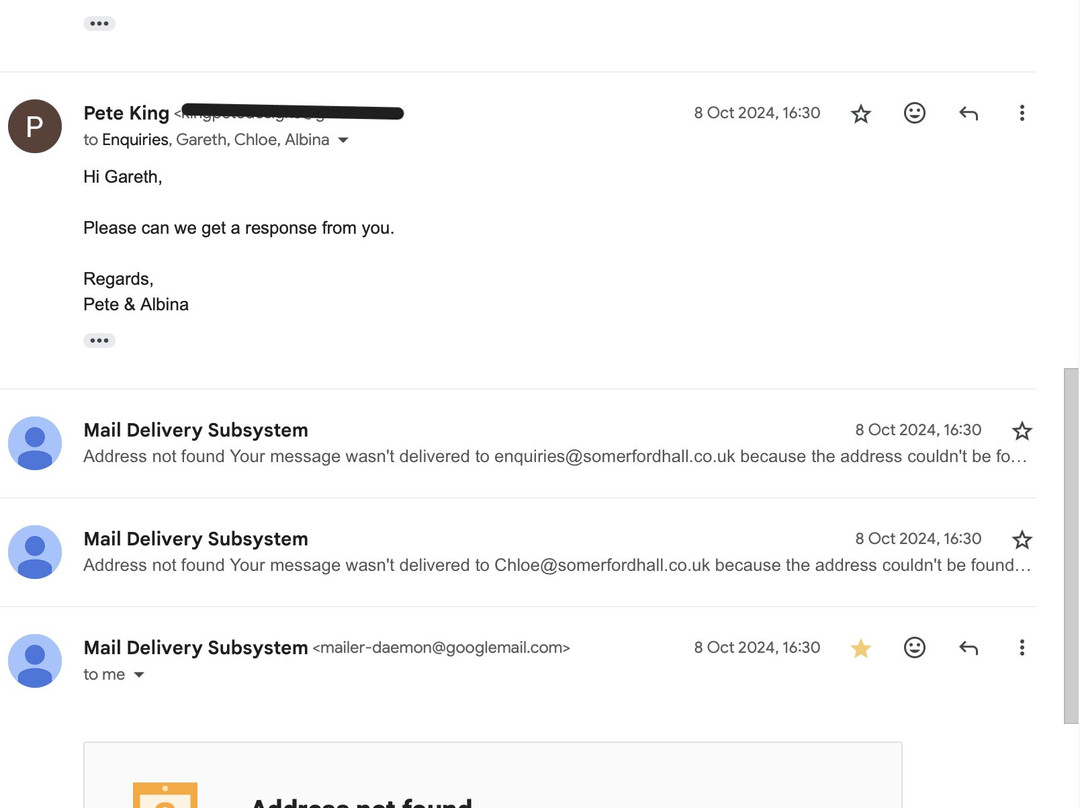Click Pete King's 'P' avatar
Viewport: 1080px width, 808px height.
point(34,126)
